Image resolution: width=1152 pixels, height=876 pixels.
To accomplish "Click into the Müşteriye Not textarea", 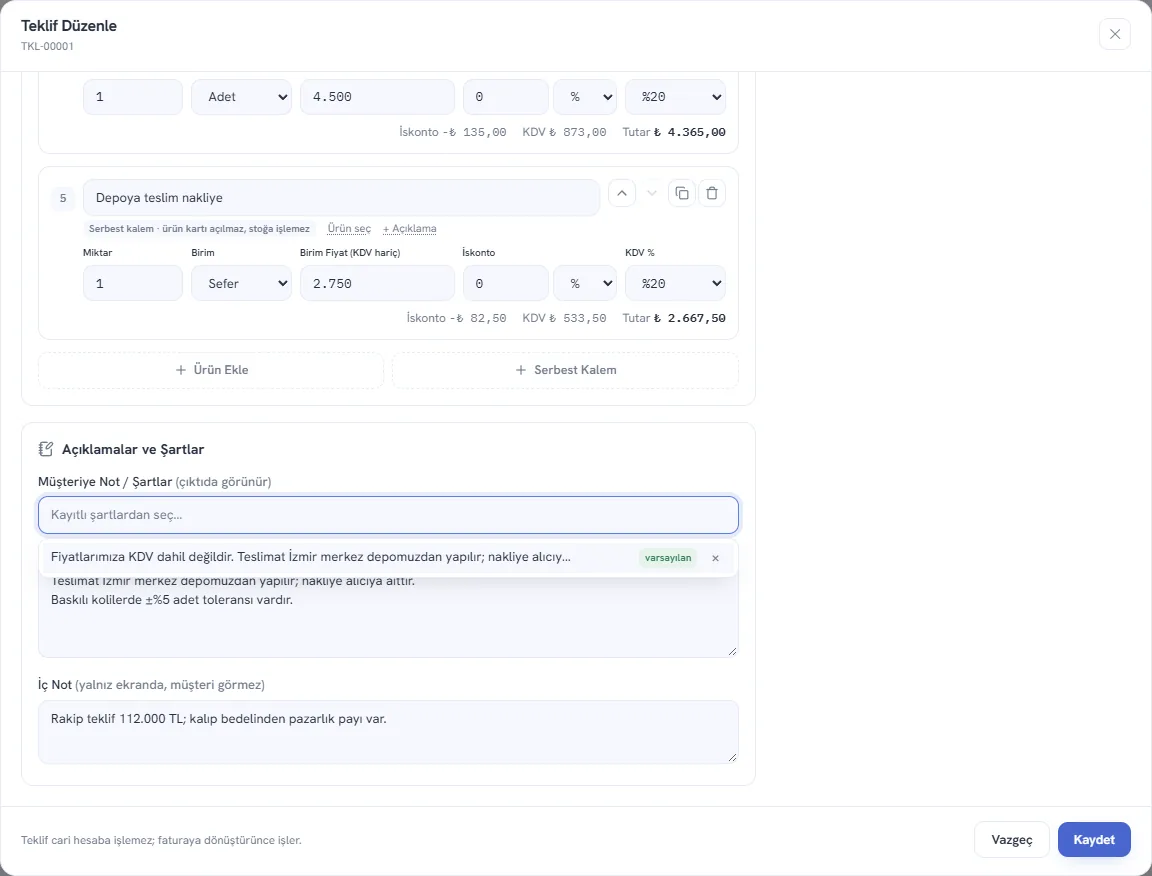I will pyautogui.click(x=389, y=617).
